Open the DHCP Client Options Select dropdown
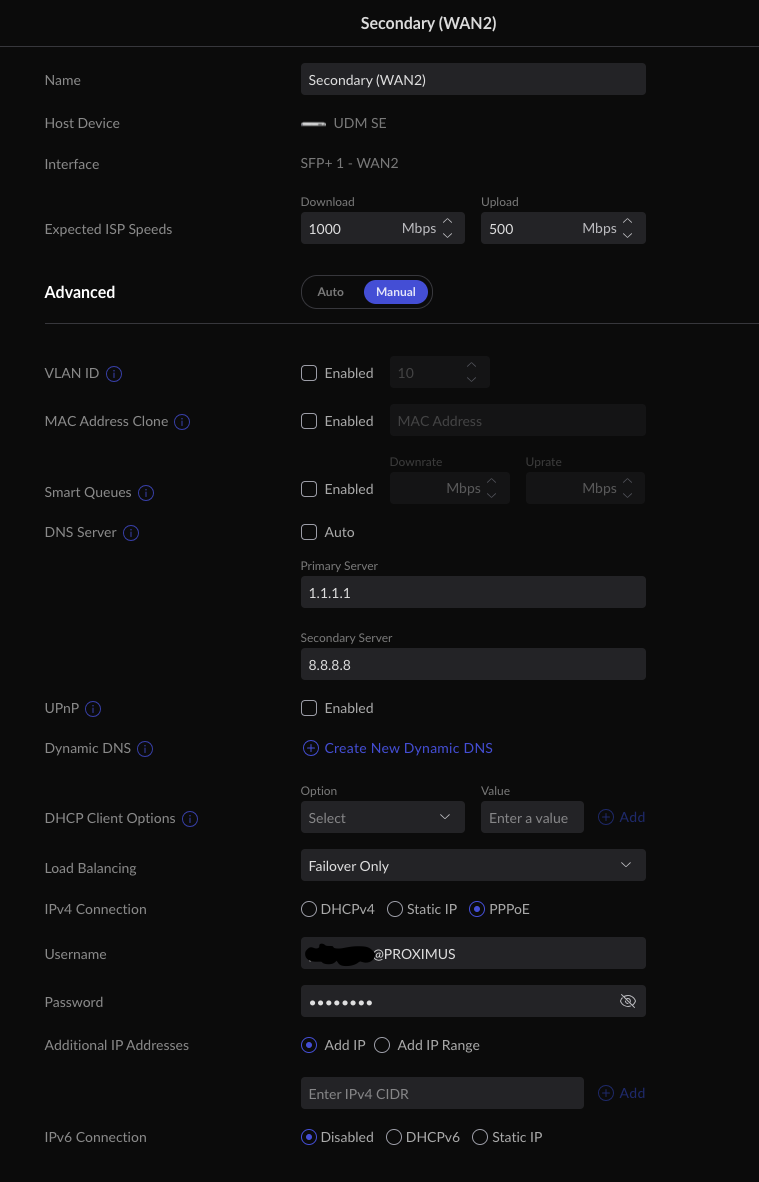Viewport: 759px width, 1182px height. pyautogui.click(x=382, y=818)
